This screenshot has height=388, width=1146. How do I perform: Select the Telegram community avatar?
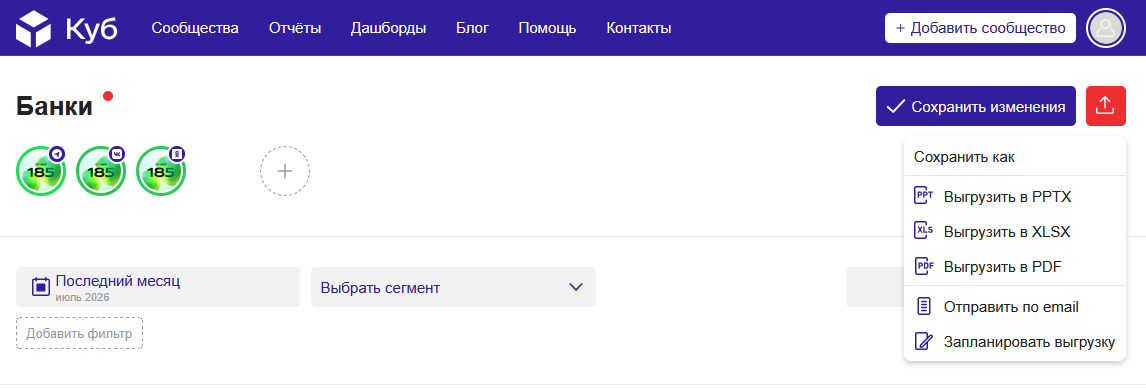click(41, 171)
